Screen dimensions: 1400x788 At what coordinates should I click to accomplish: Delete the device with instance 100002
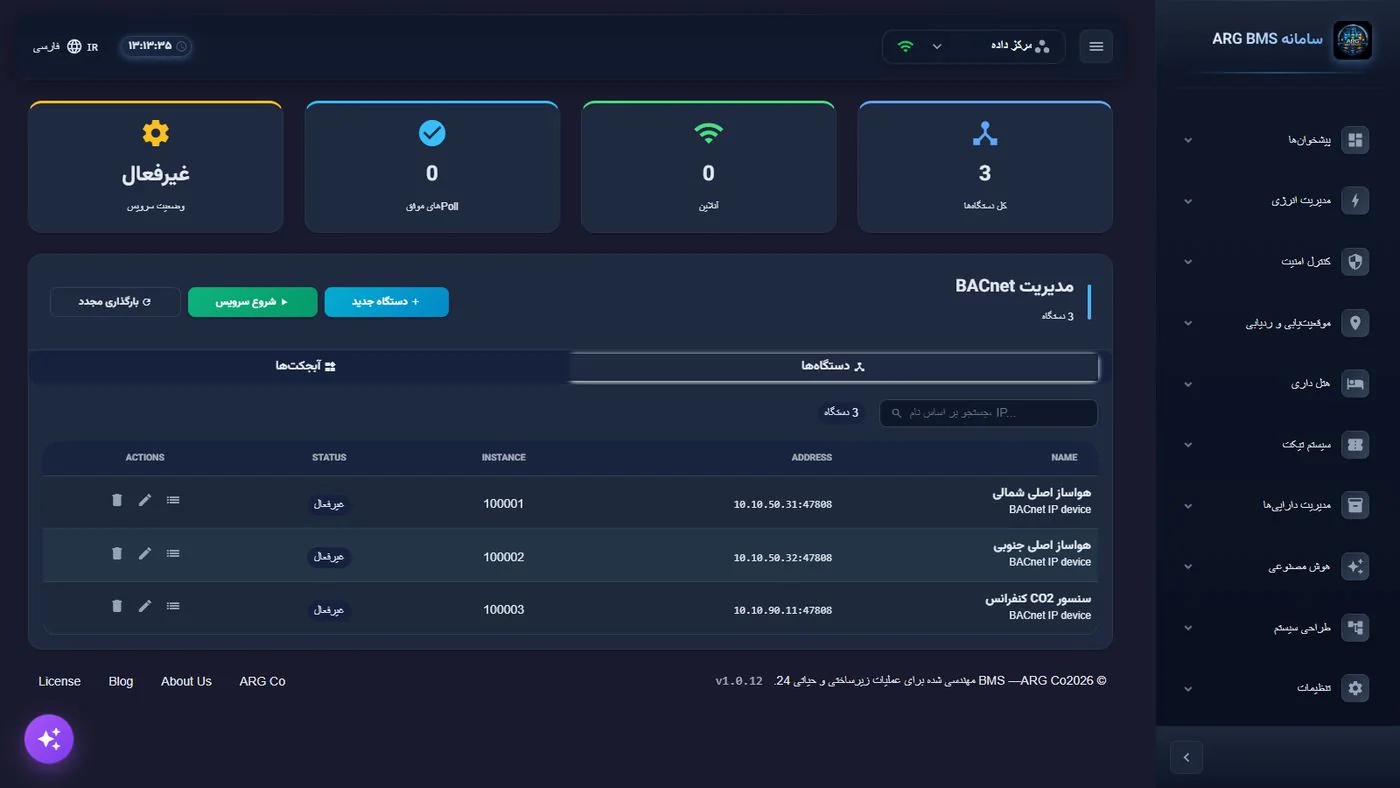(117, 553)
